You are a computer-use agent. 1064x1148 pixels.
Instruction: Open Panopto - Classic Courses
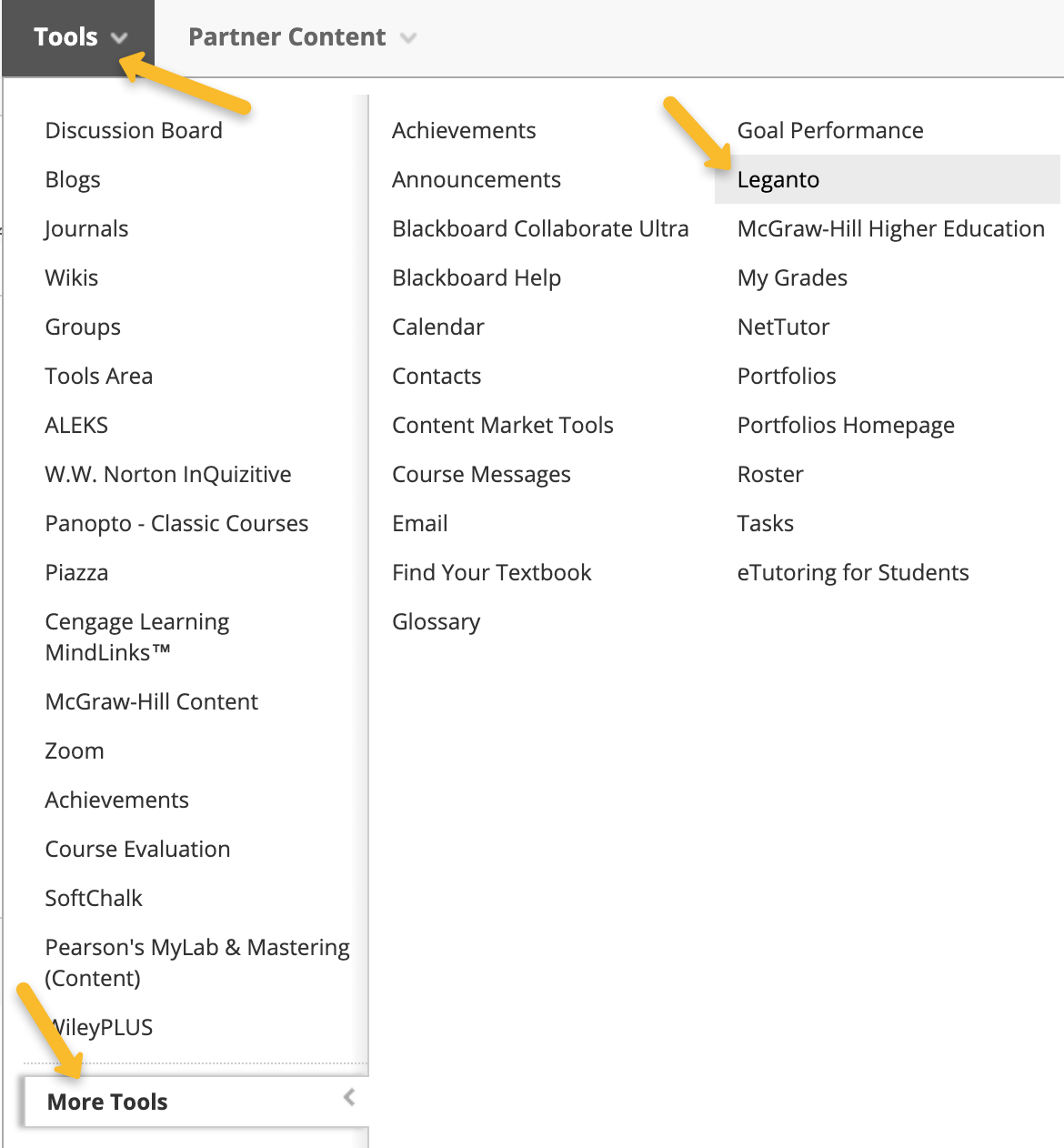point(176,523)
